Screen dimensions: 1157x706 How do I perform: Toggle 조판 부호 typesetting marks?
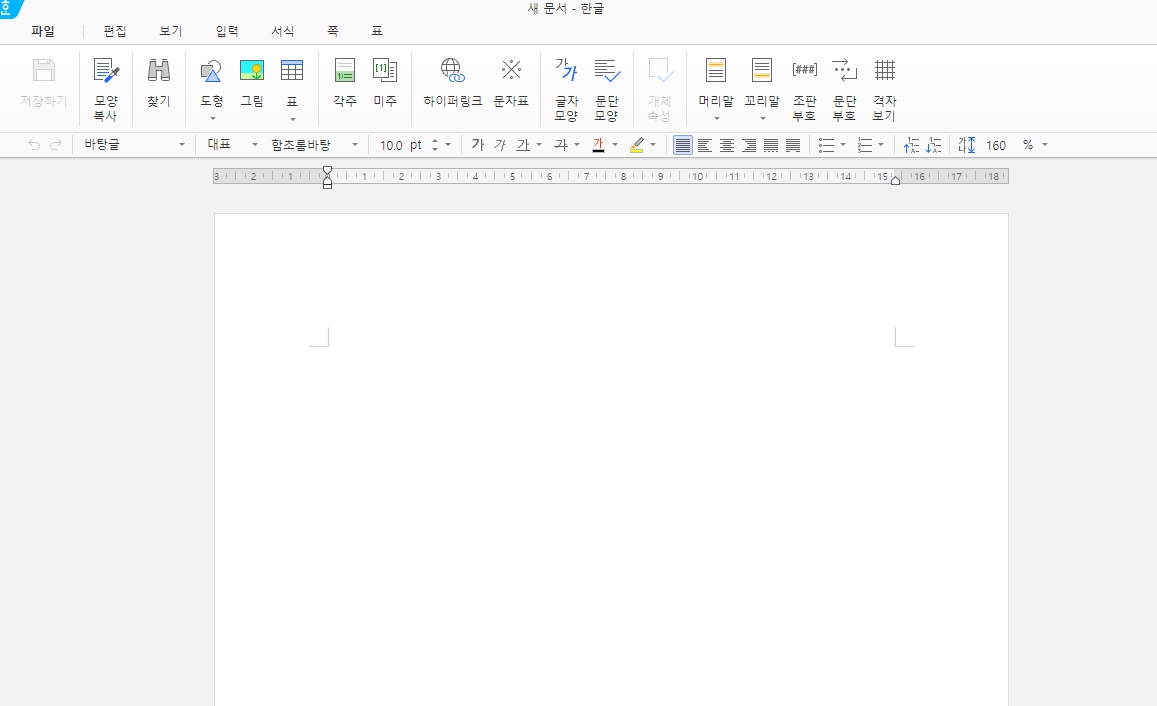click(x=804, y=89)
